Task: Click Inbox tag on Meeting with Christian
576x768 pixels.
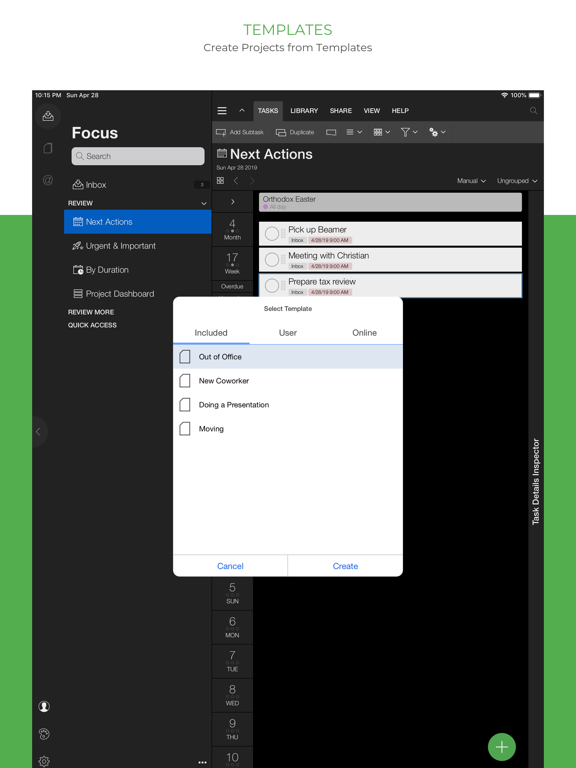Action: 297,266
